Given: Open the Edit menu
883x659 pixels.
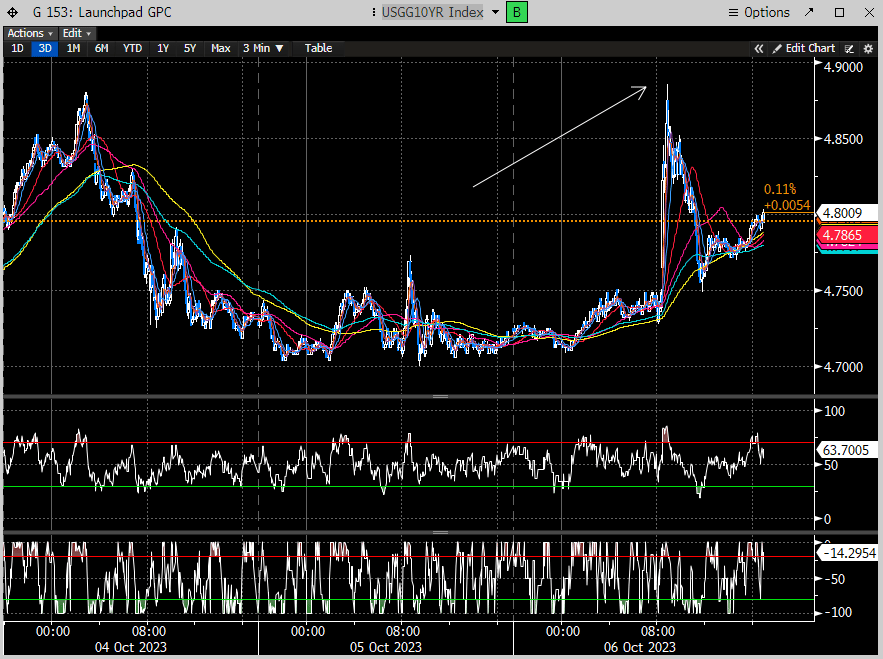Looking at the screenshot, I should pyautogui.click(x=73, y=33).
